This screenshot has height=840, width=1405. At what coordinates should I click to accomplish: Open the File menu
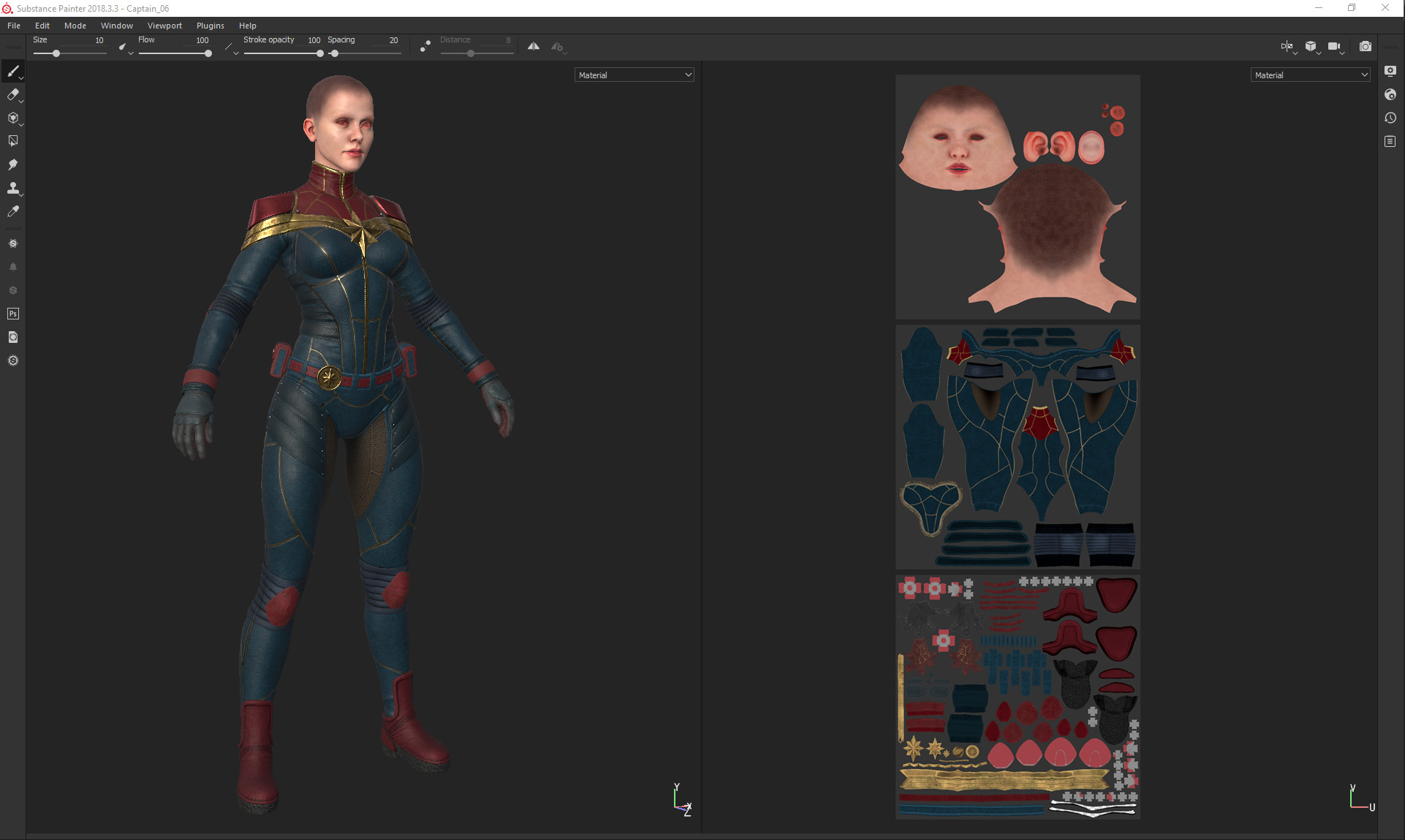(x=14, y=26)
